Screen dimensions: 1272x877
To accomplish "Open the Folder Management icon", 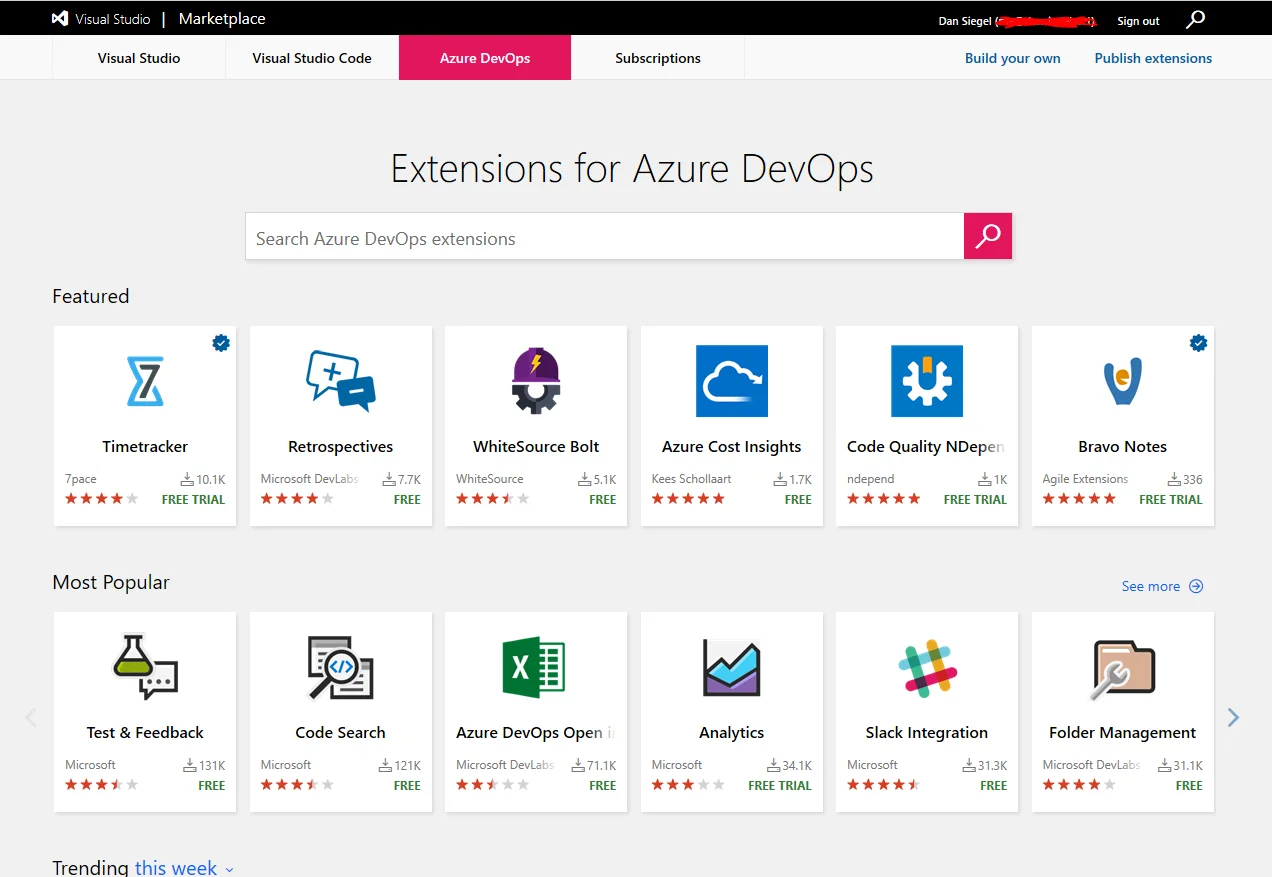I will pyautogui.click(x=1123, y=669).
